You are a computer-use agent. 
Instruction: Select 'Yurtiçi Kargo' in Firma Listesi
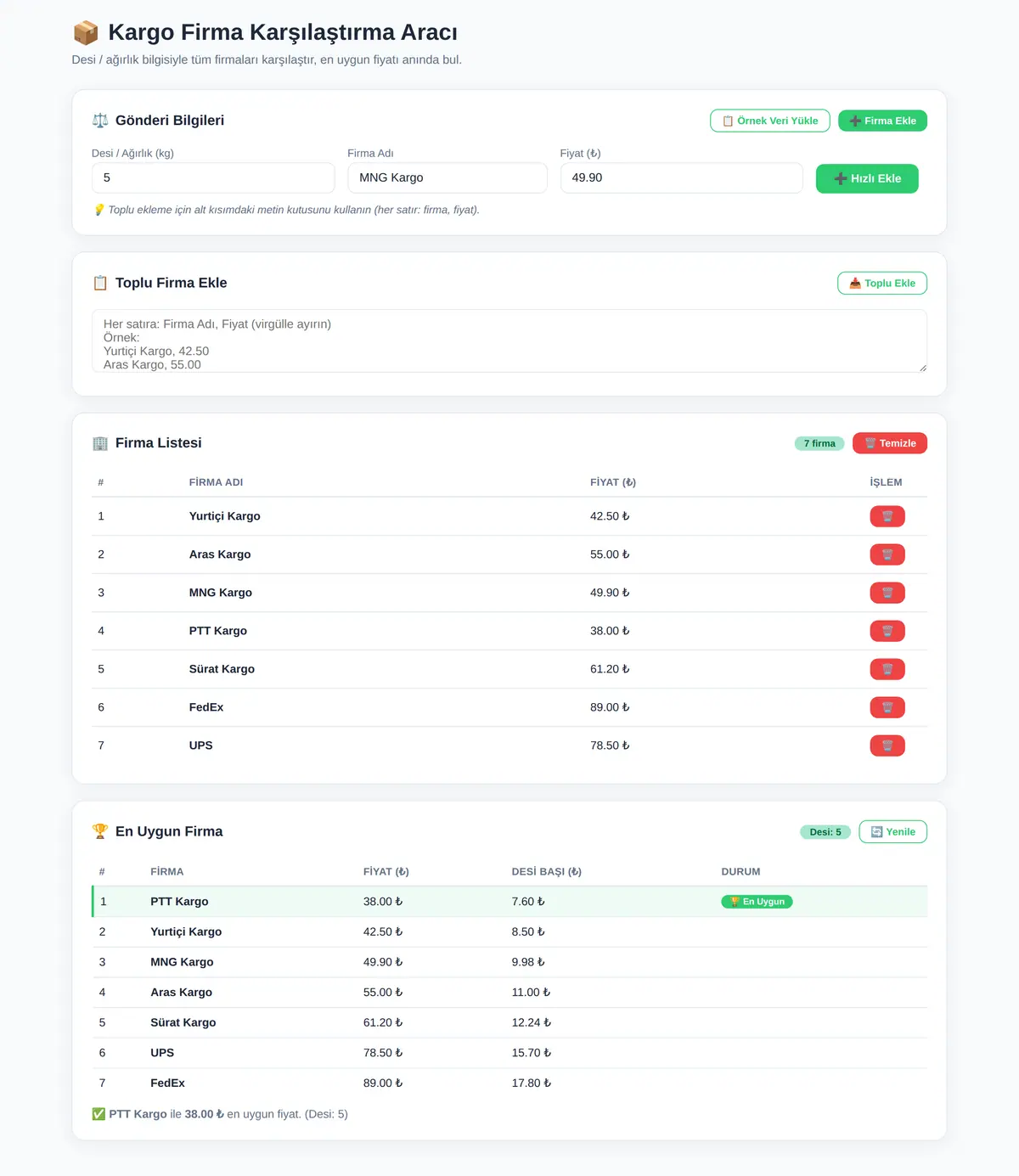[x=225, y=516]
